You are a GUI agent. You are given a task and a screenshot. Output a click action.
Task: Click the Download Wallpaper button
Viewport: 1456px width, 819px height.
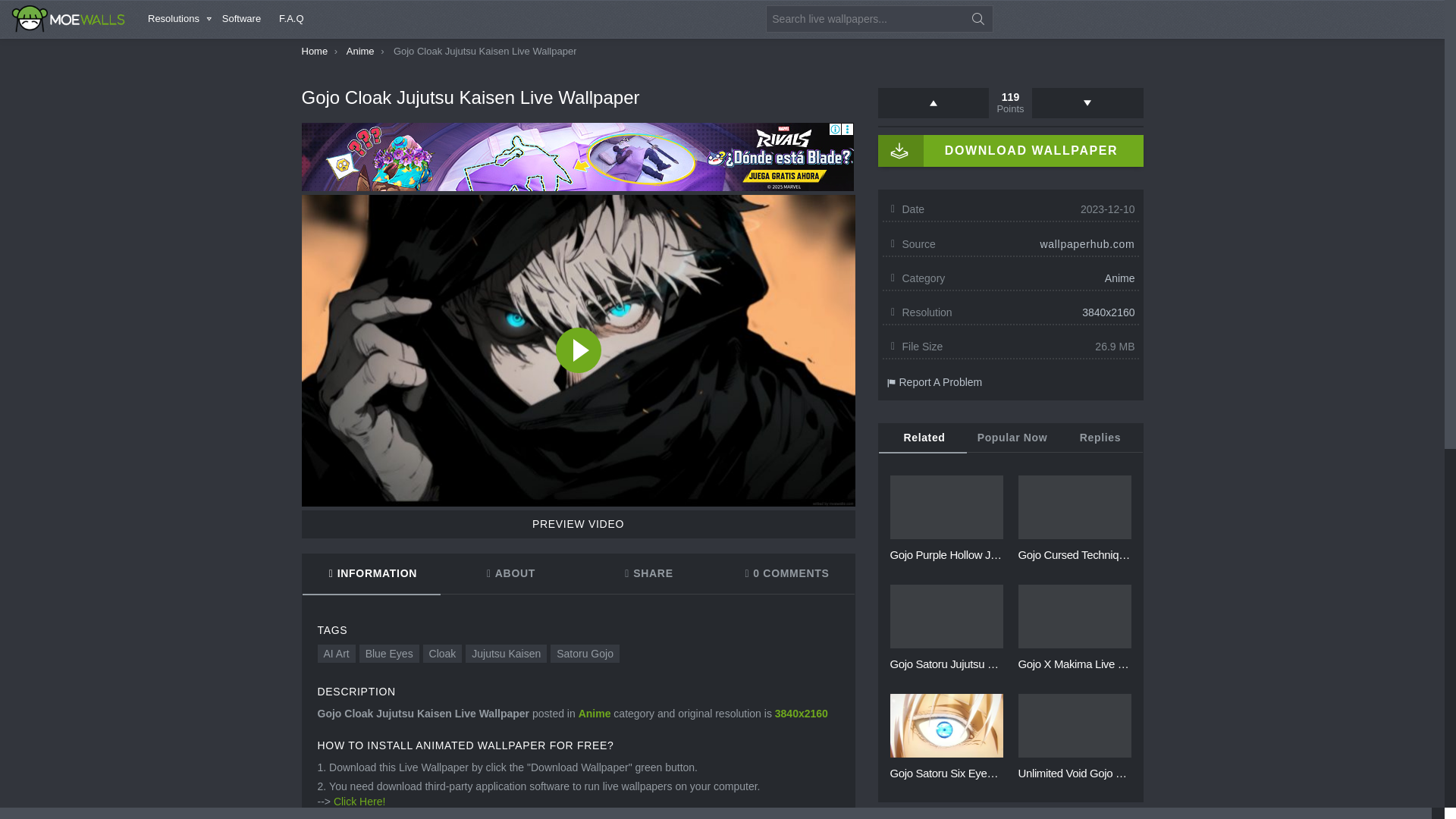[1011, 151]
